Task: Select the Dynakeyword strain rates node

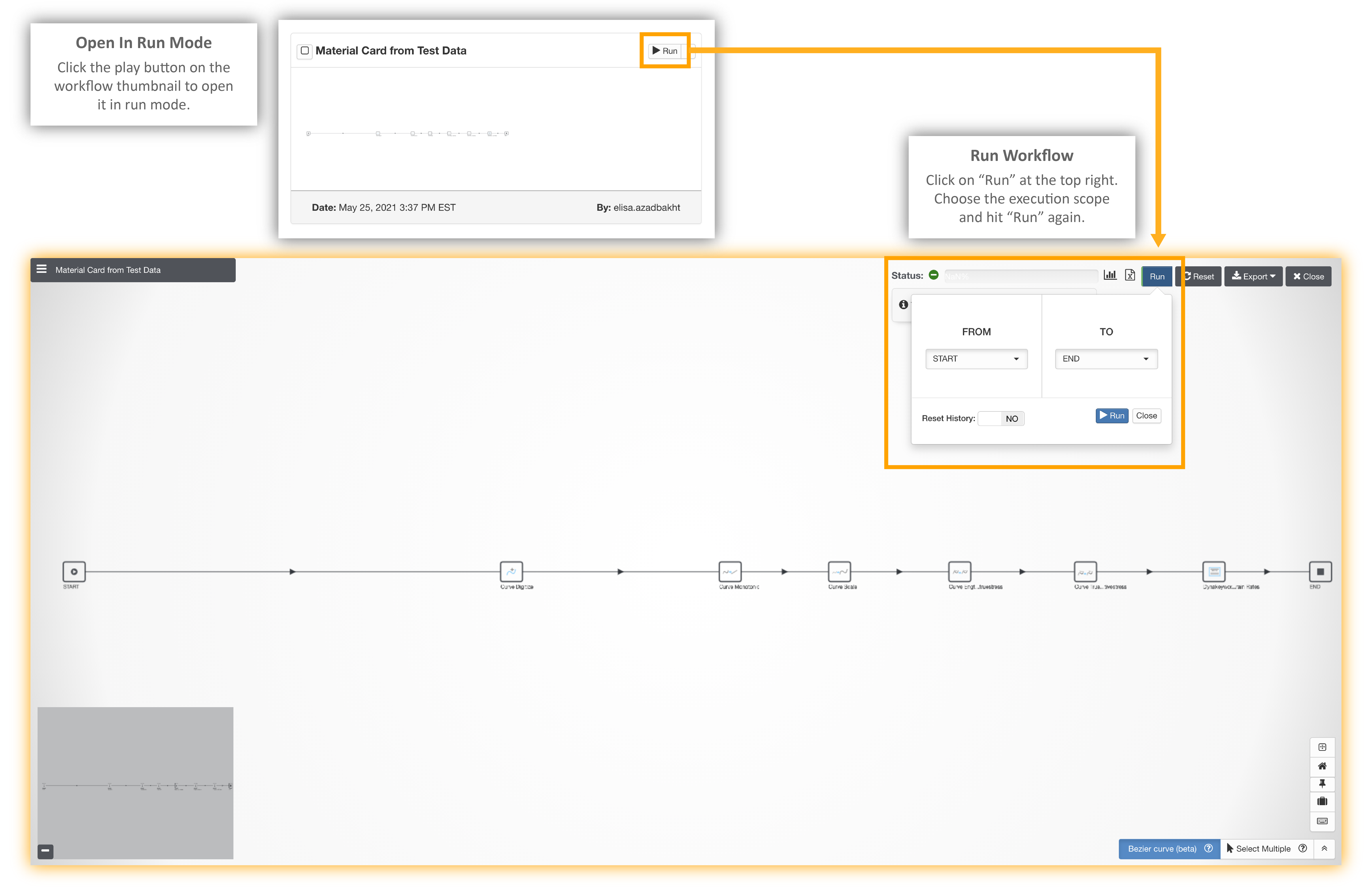Action: pos(1214,572)
